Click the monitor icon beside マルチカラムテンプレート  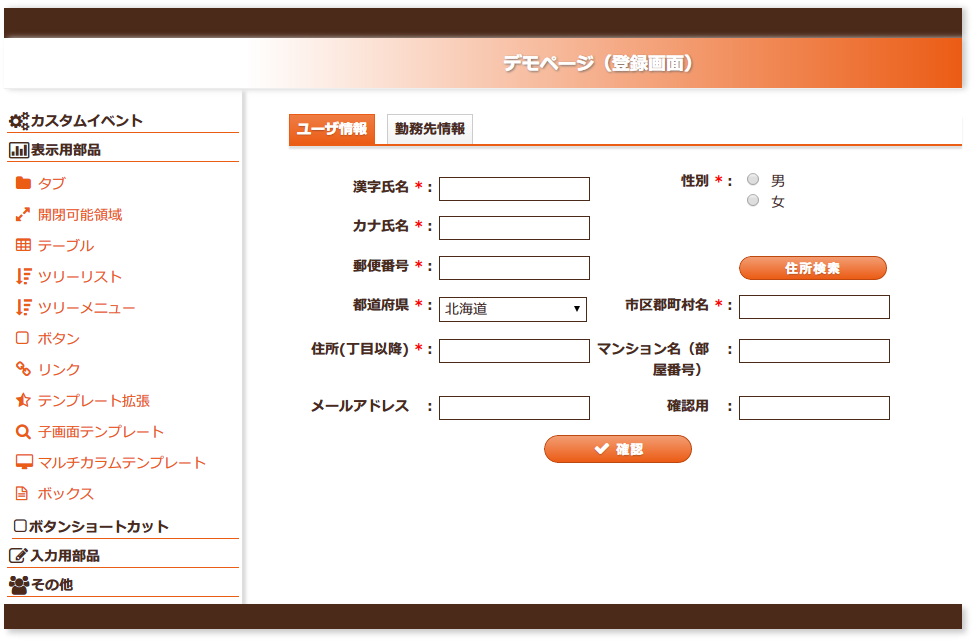24,462
